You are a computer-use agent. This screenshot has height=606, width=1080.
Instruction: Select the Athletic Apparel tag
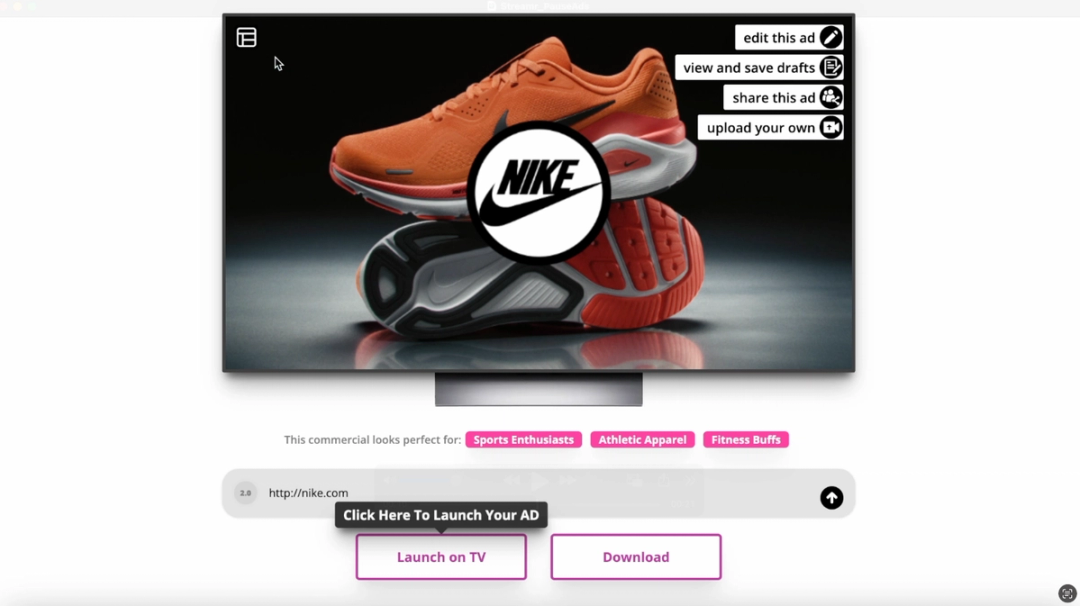point(642,439)
